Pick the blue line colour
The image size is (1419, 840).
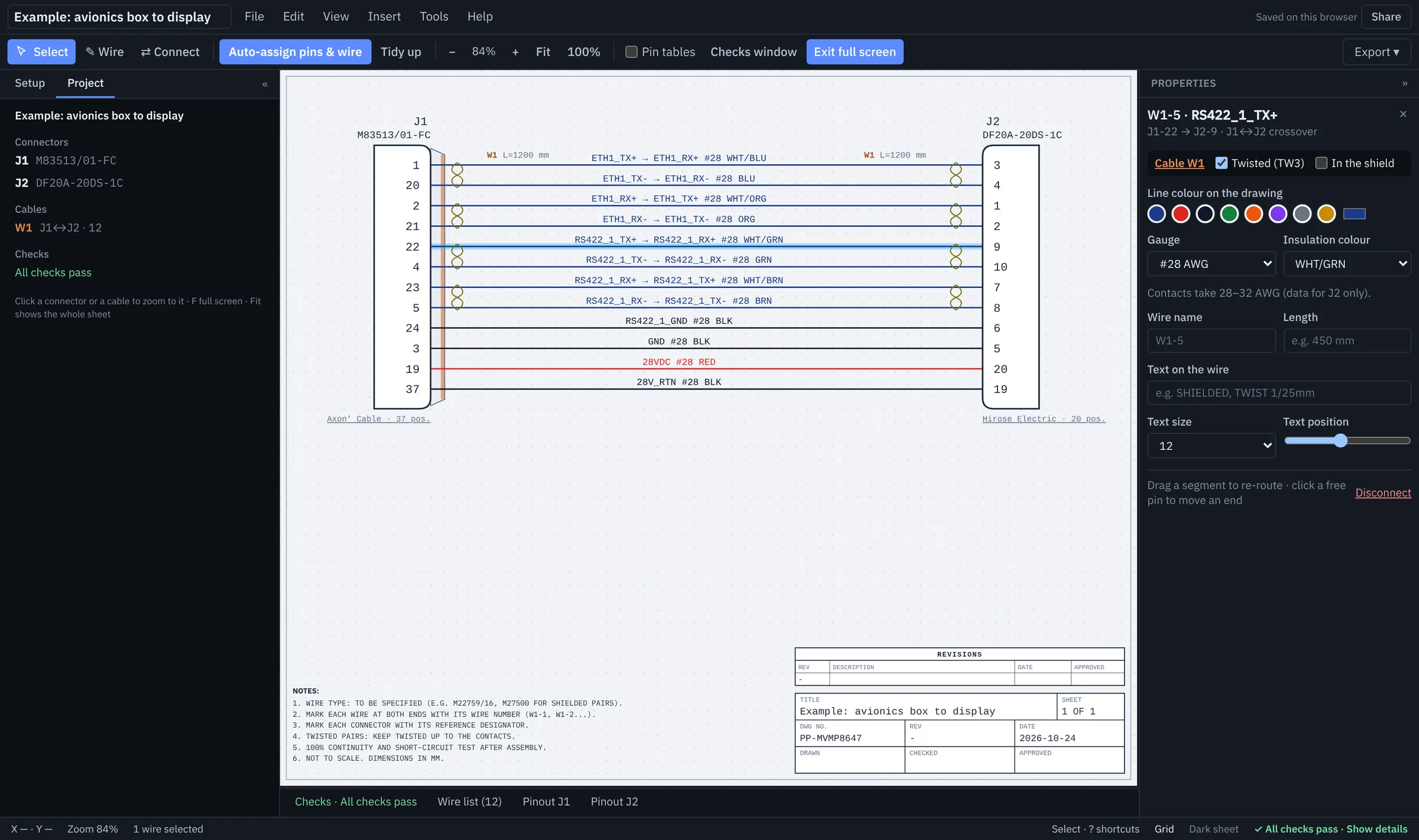coord(1156,214)
